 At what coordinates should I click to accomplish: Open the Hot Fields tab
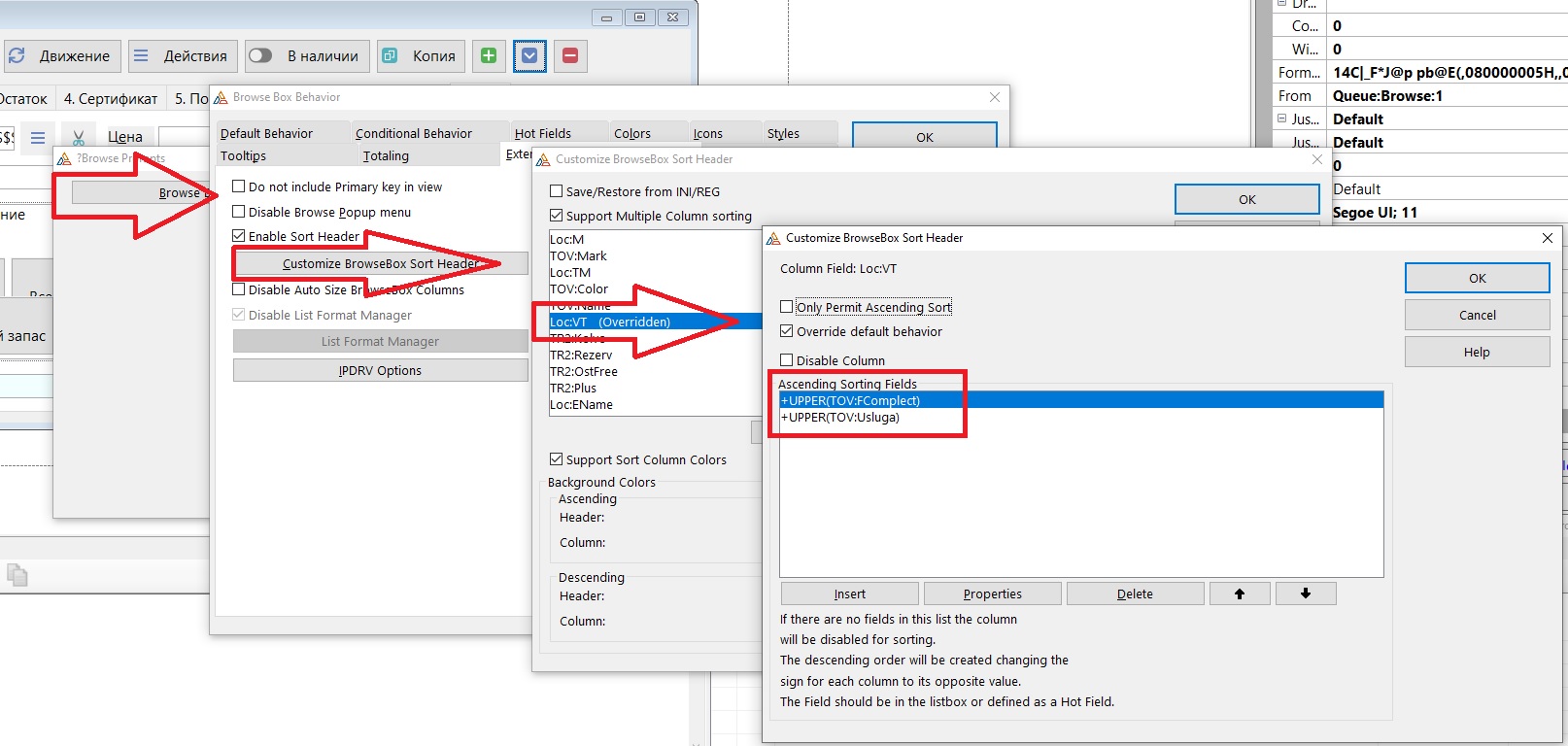point(542,133)
